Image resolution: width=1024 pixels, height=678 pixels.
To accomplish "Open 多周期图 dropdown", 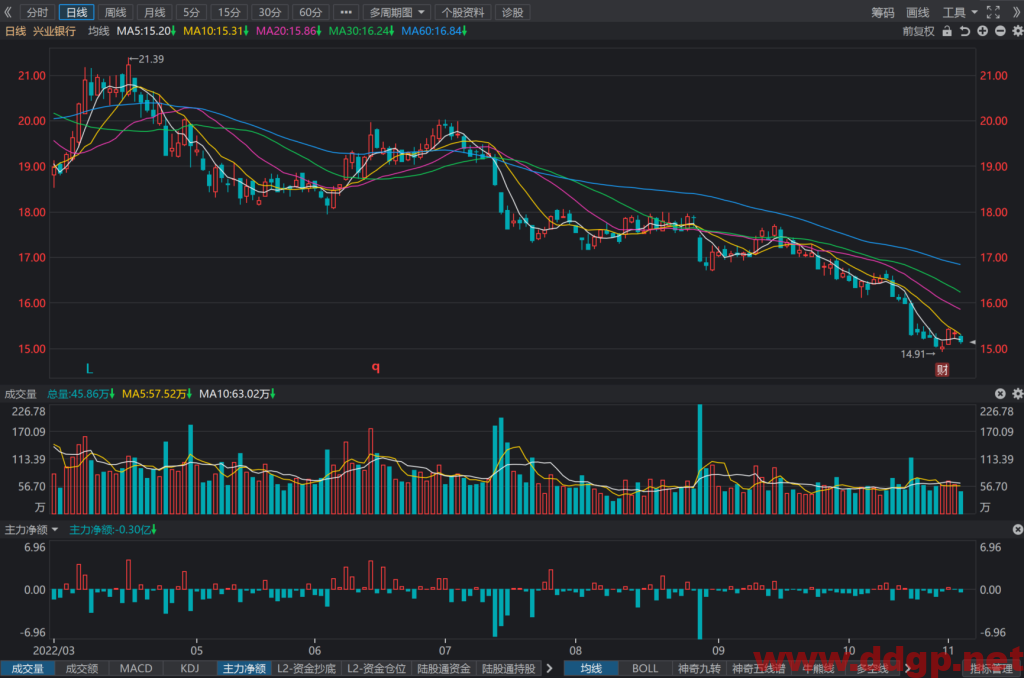I will 397,12.
